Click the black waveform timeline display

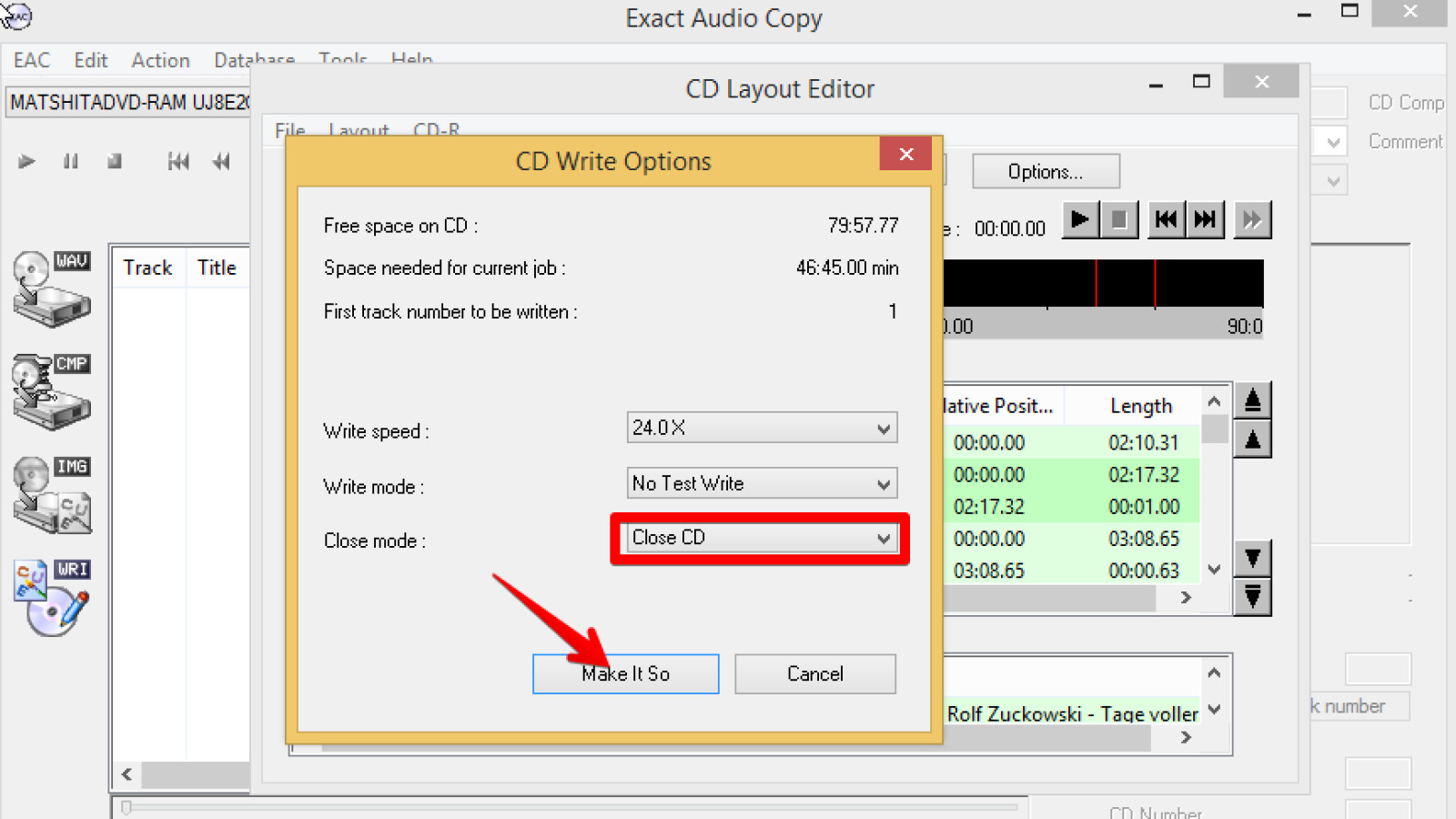1104,284
